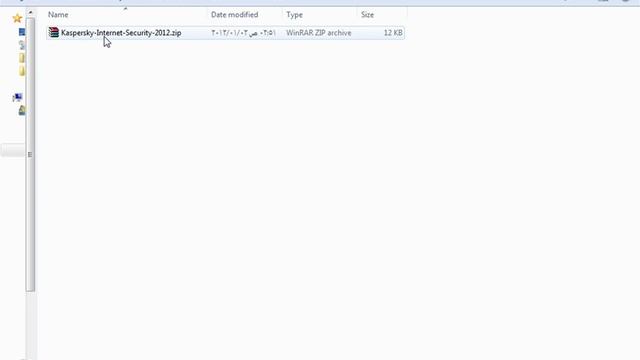Select file Kaspersky-Internet-Security-2012.zip

click(x=121, y=33)
